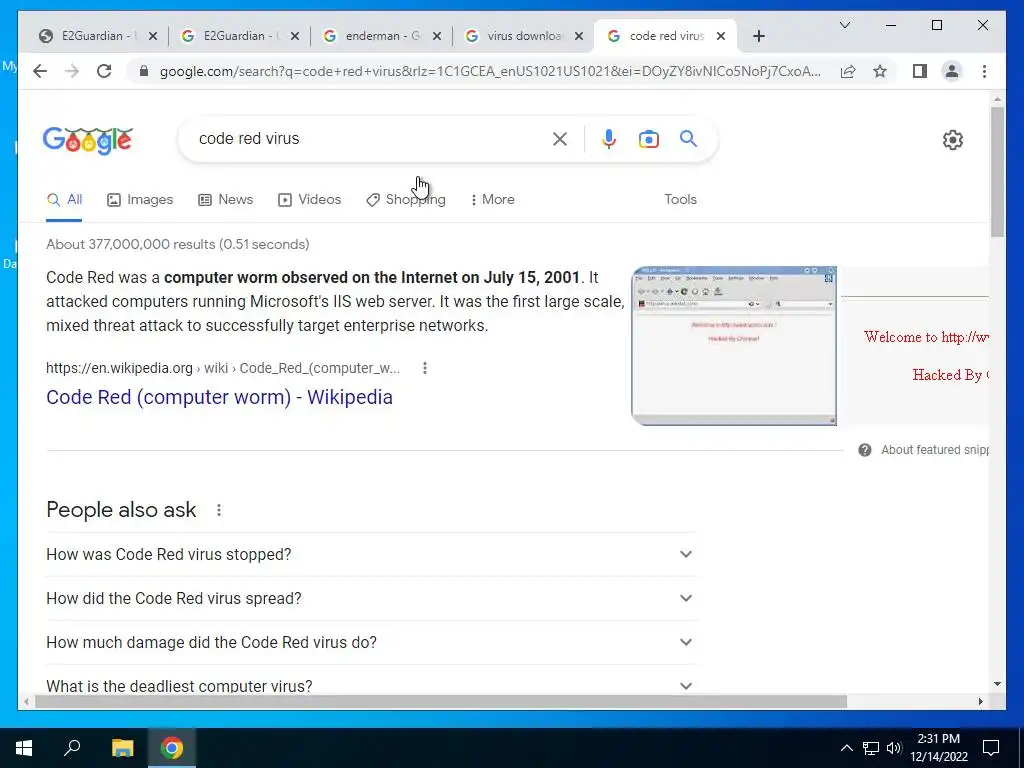Open the Windows notification center

991,748
